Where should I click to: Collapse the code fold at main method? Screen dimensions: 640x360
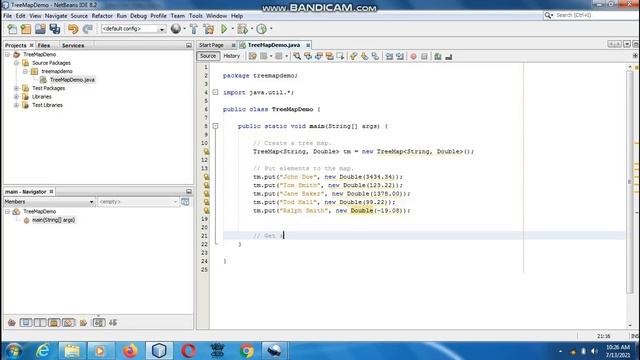point(216,126)
